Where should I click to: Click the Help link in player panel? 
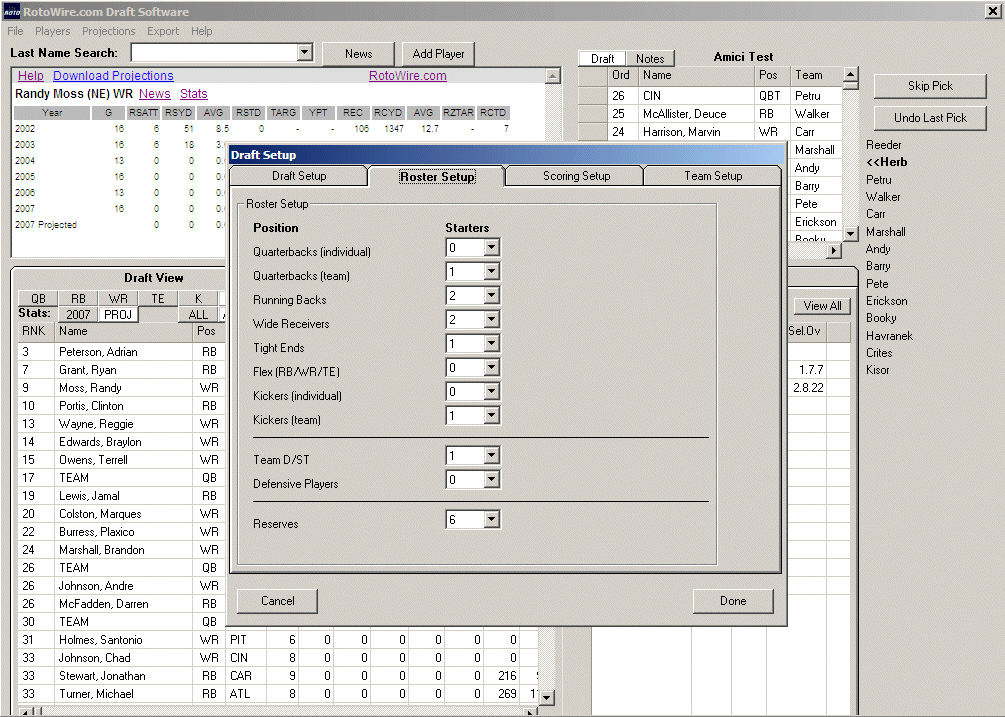pyautogui.click(x=31, y=76)
